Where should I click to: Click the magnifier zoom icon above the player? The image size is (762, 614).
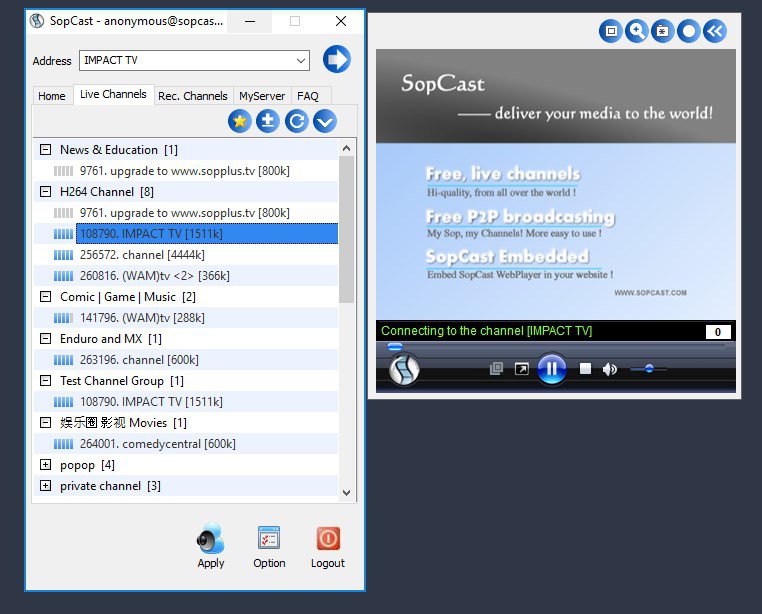pyautogui.click(x=637, y=31)
